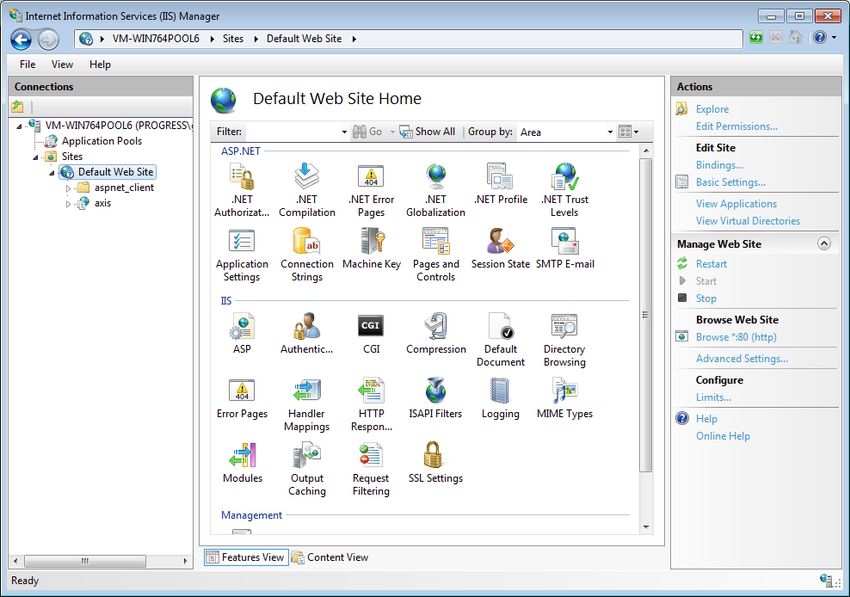The width and height of the screenshot is (850, 597).
Task: Open HTTP Response Headers feature
Action: [371, 405]
